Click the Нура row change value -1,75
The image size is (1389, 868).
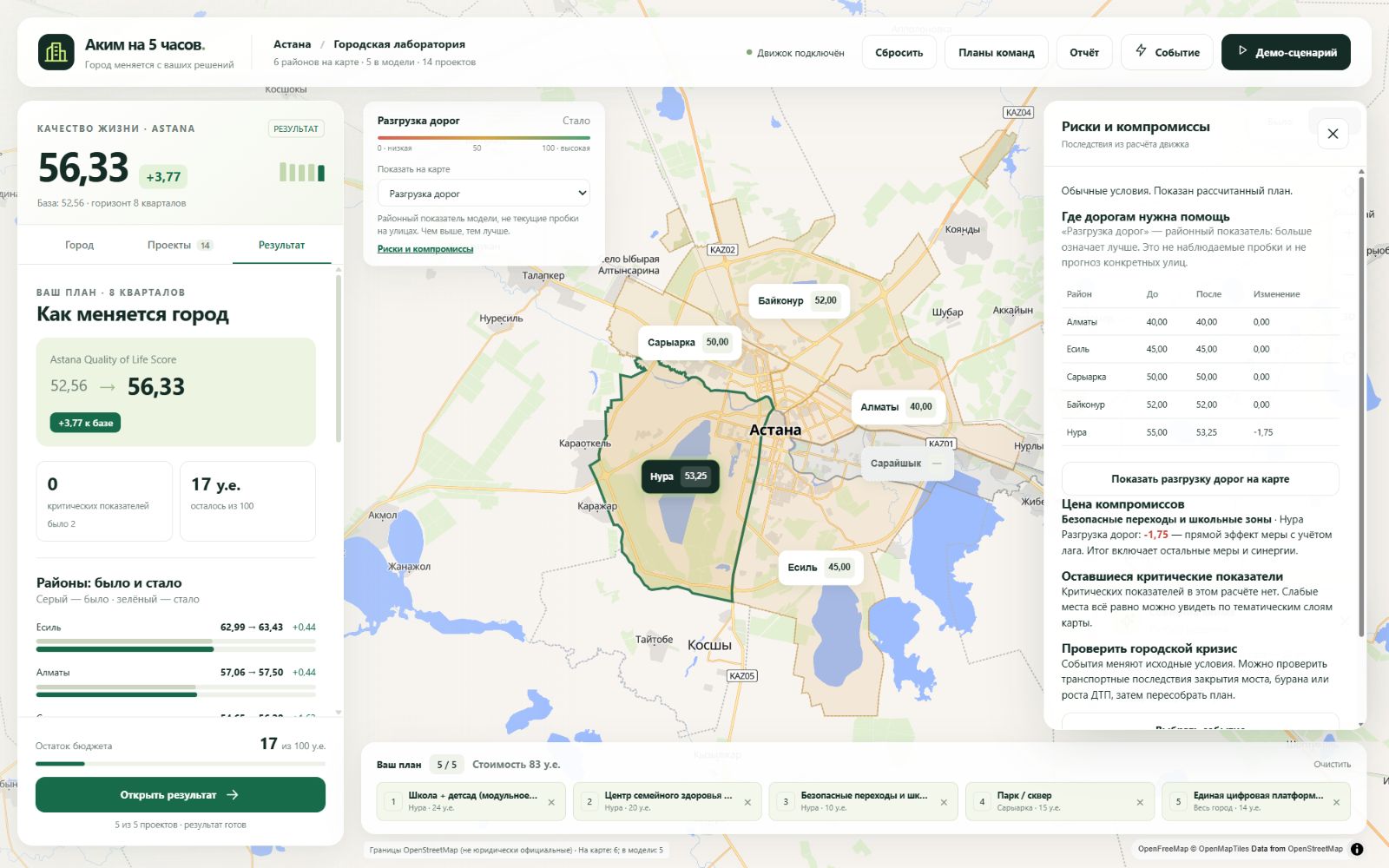pyautogui.click(x=1263, y=432)
